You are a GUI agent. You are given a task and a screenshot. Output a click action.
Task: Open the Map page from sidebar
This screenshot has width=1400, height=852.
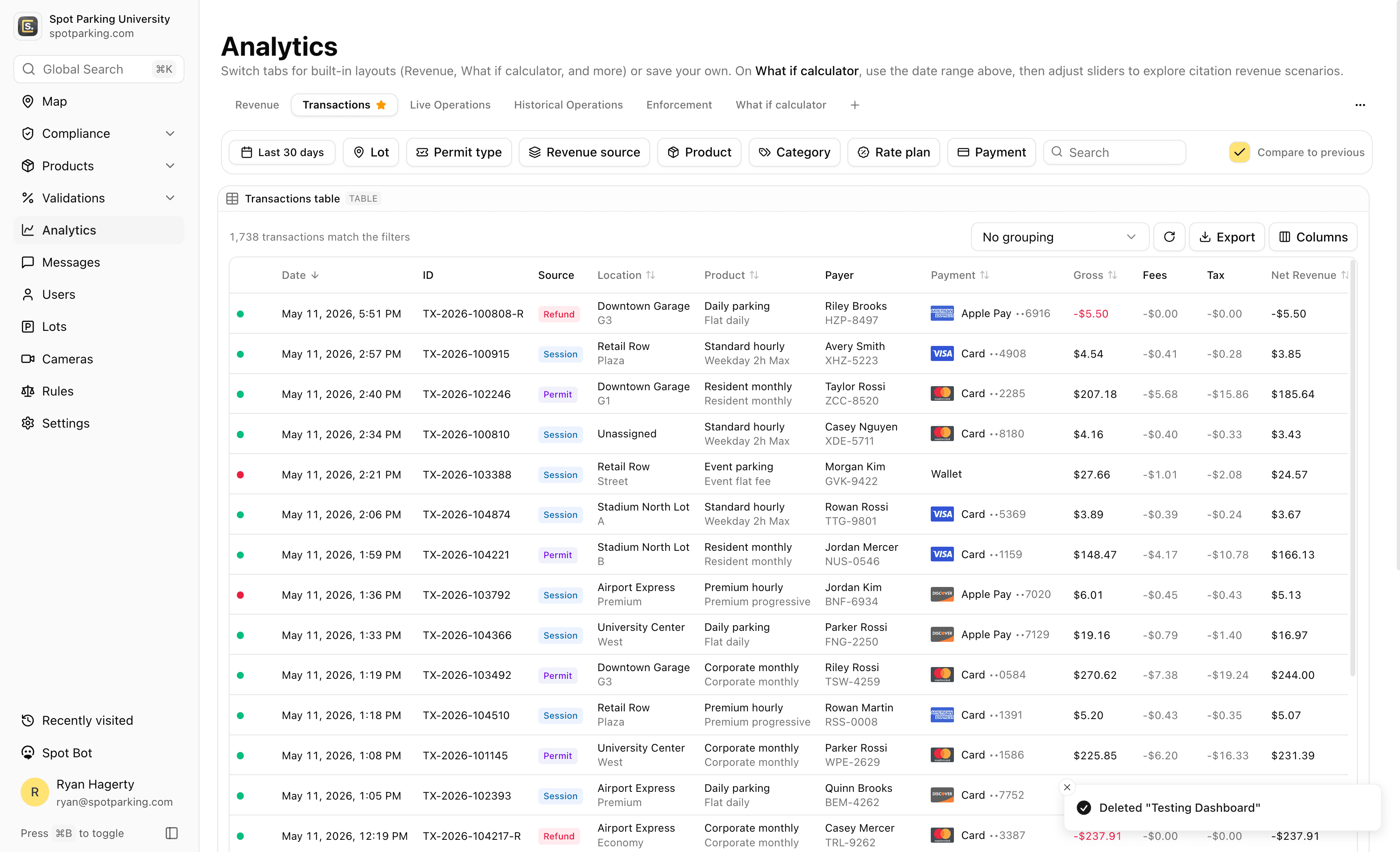[x=98, y=101]
